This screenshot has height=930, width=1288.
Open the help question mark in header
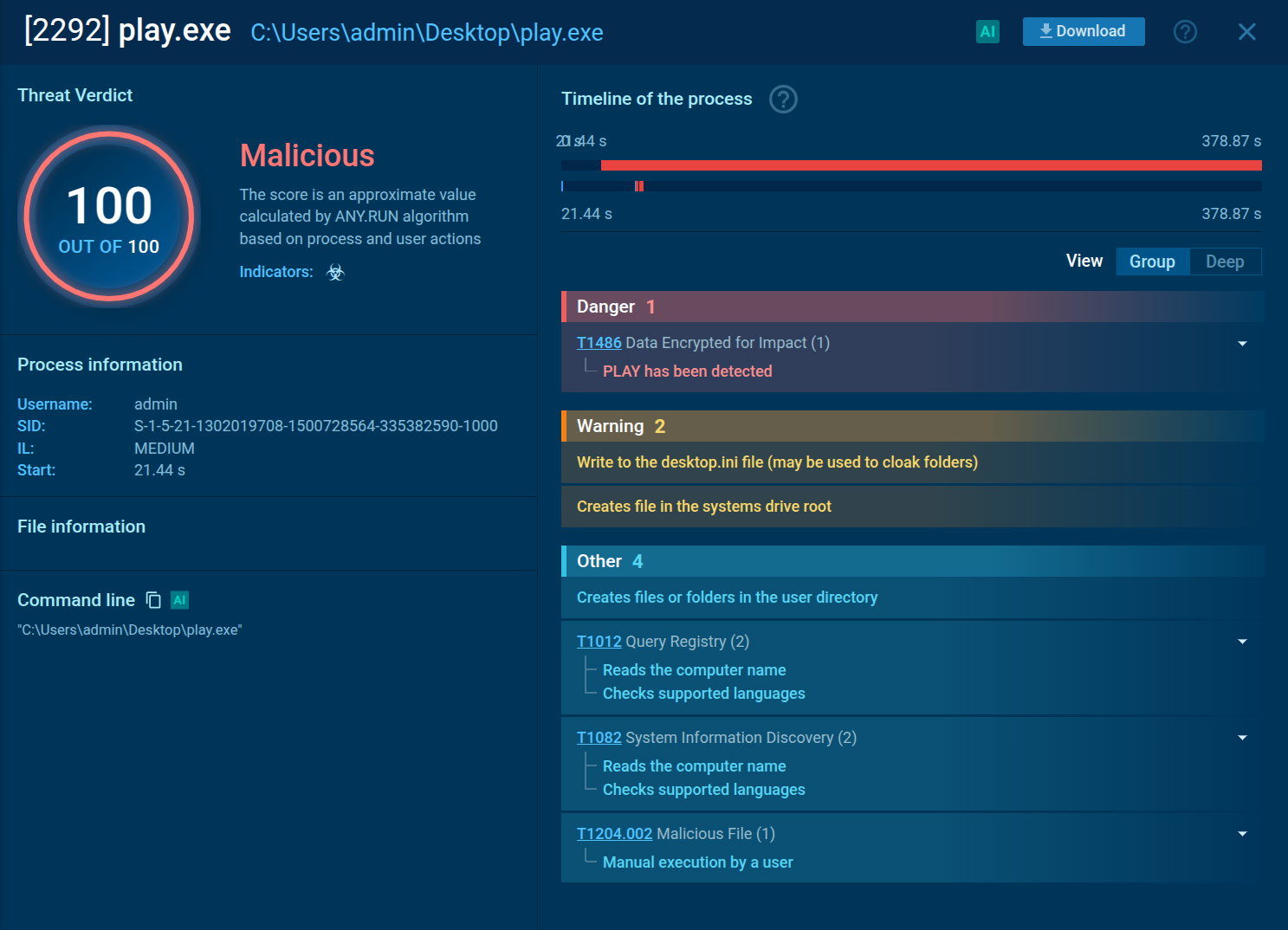coord(1185,32)
